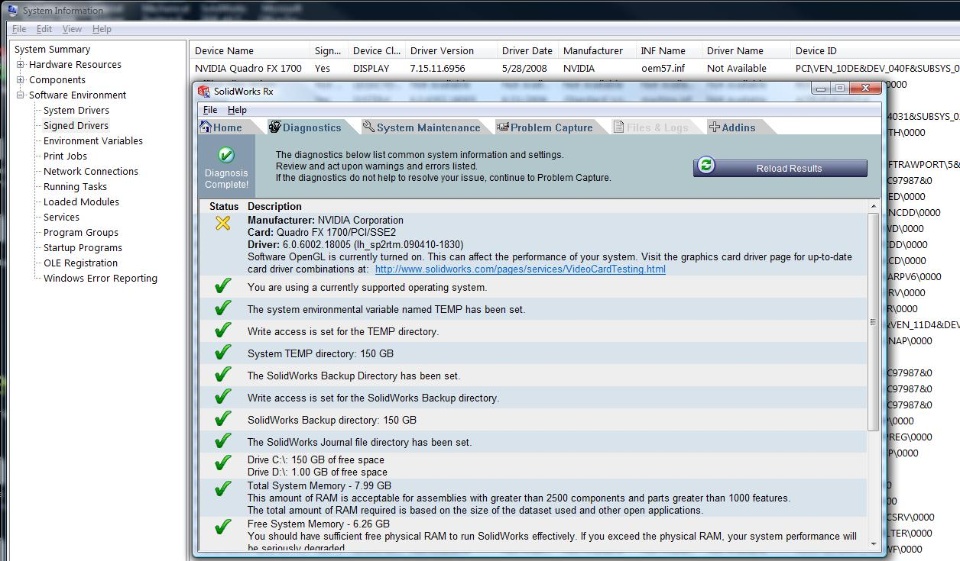Select NVIDIA Quadro FX 1700 device row
Screen dimensions: 960x561
pos(248,69)
